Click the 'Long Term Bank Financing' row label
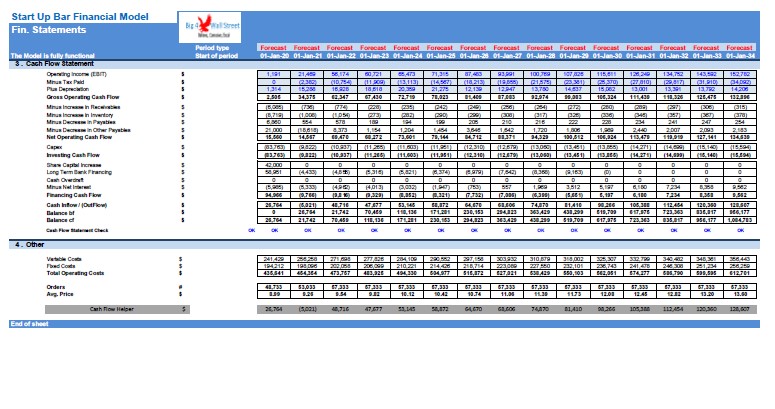 (x=79, y=173)
